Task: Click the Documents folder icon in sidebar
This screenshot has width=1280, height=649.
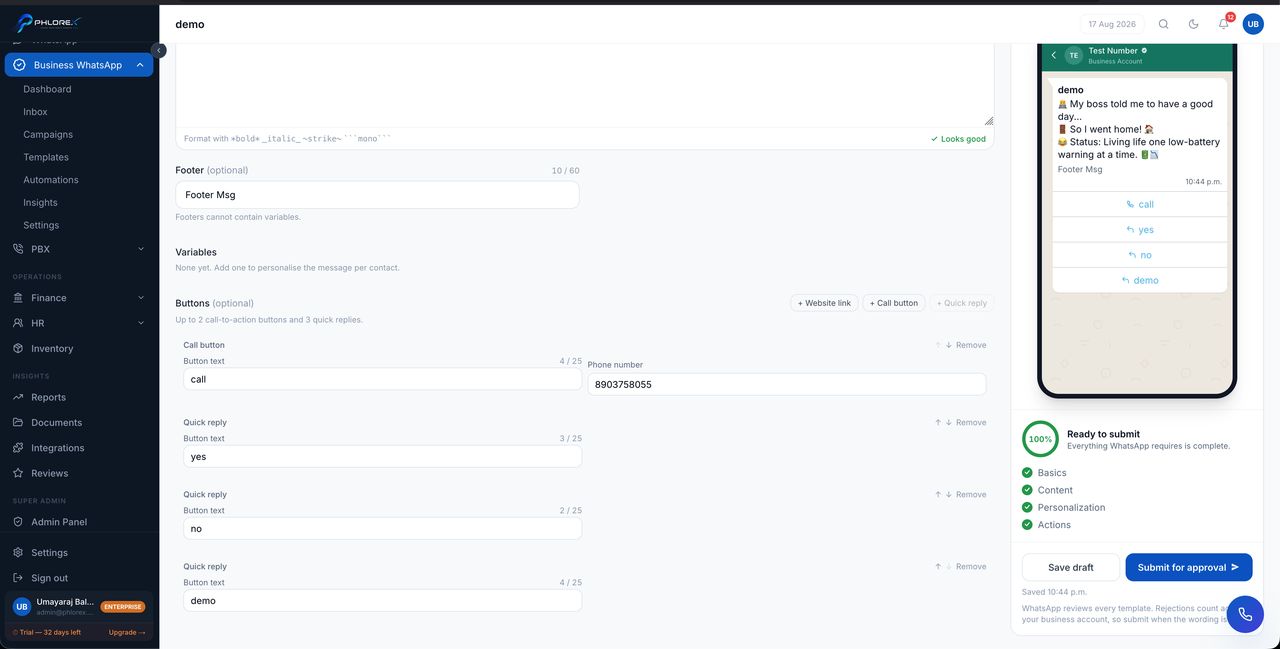Action: coord(19,422)
